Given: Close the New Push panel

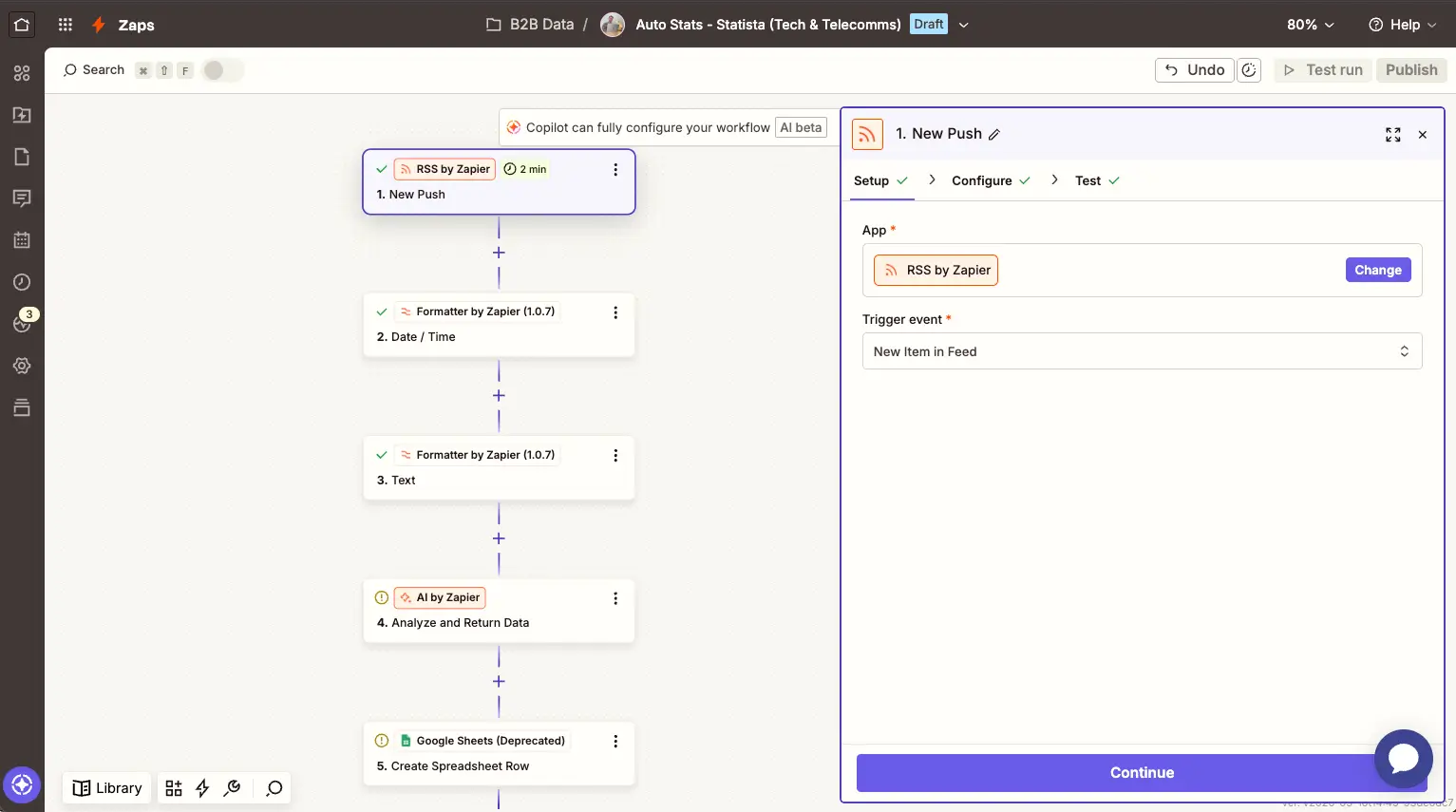Looking at the screenshot, I should [1423, 135].
